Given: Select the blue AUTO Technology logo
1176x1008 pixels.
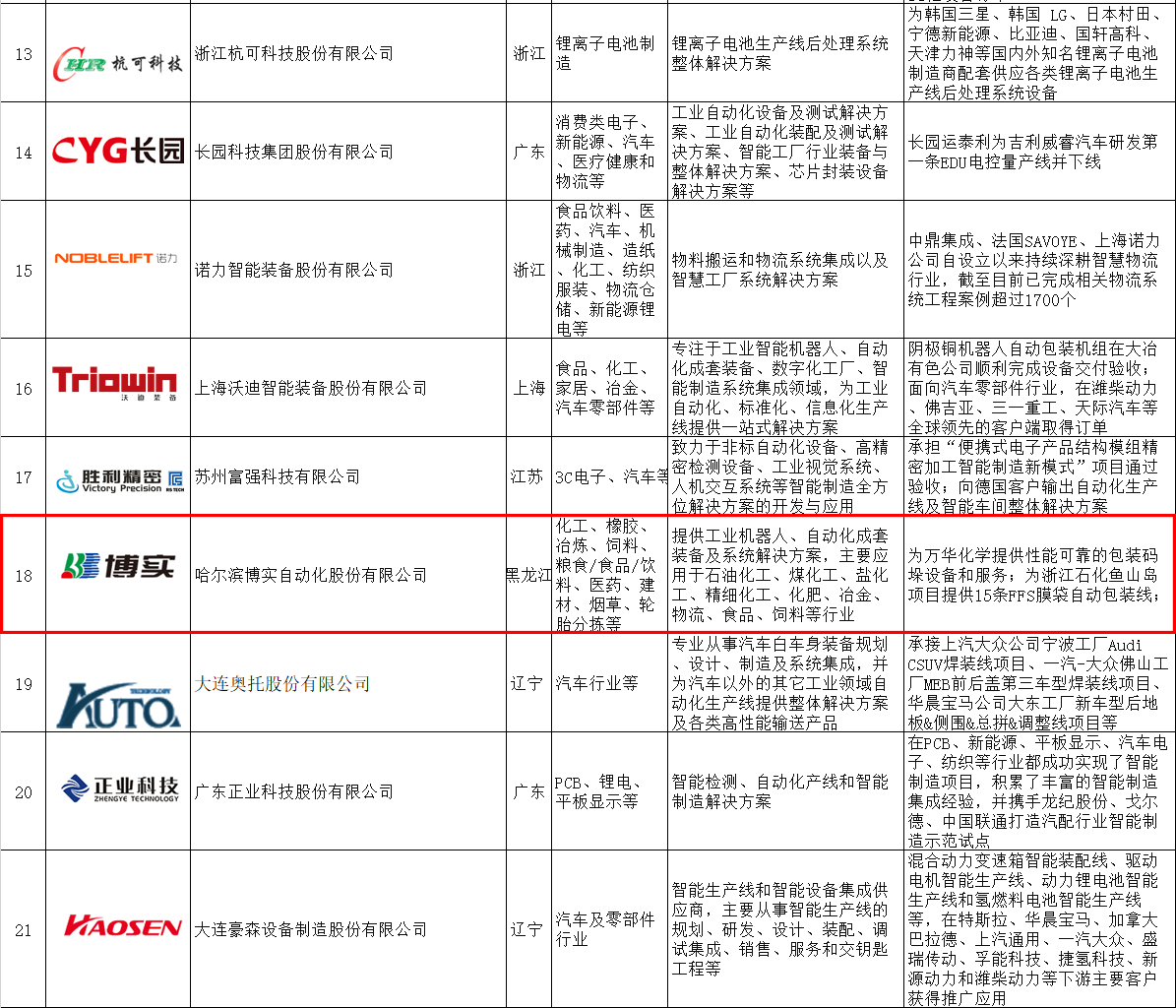Looking at the screenshot, I should pos(118,706).
